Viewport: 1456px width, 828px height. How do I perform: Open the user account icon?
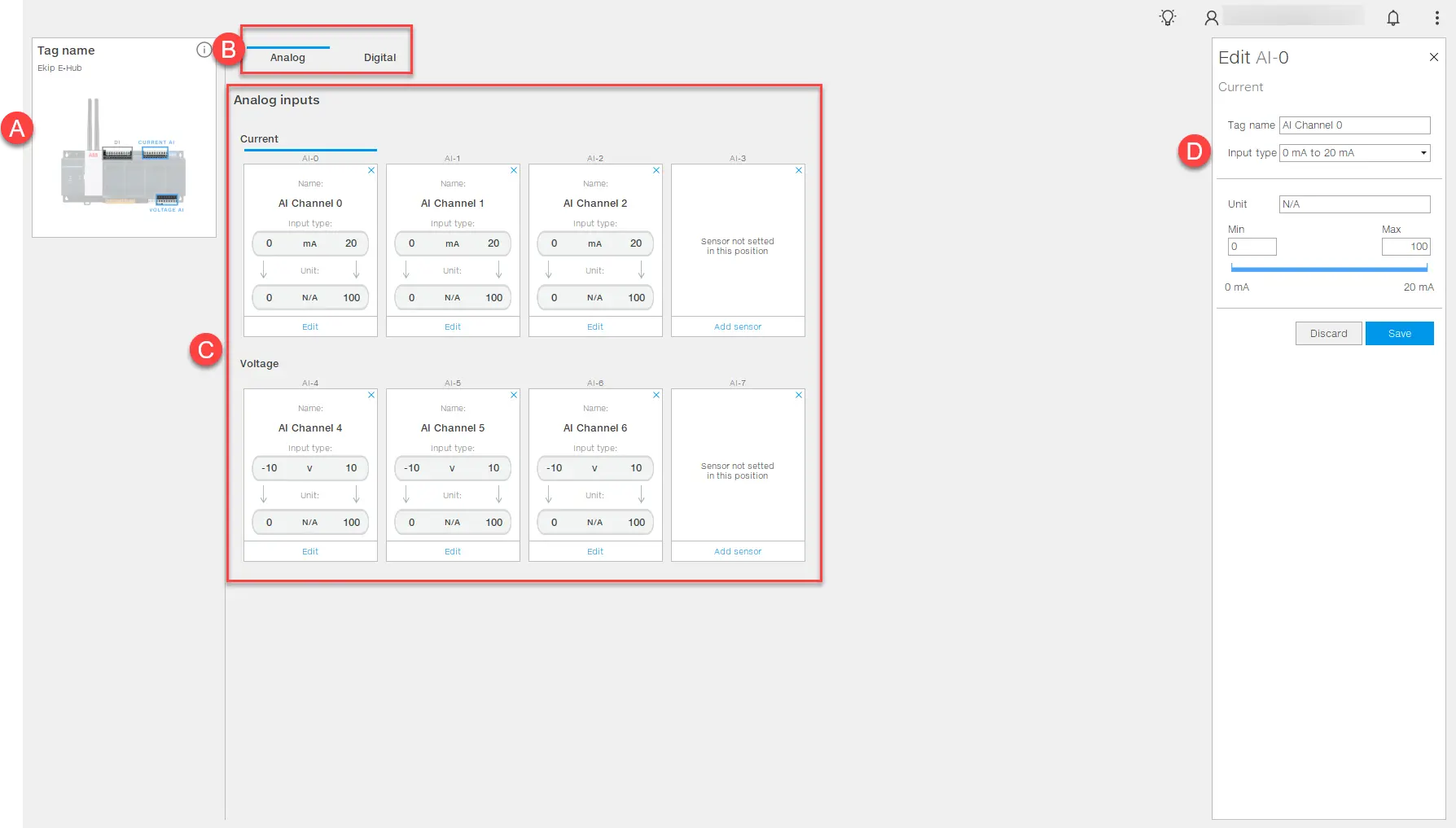pyautogui.click(x=1211, y=18)
